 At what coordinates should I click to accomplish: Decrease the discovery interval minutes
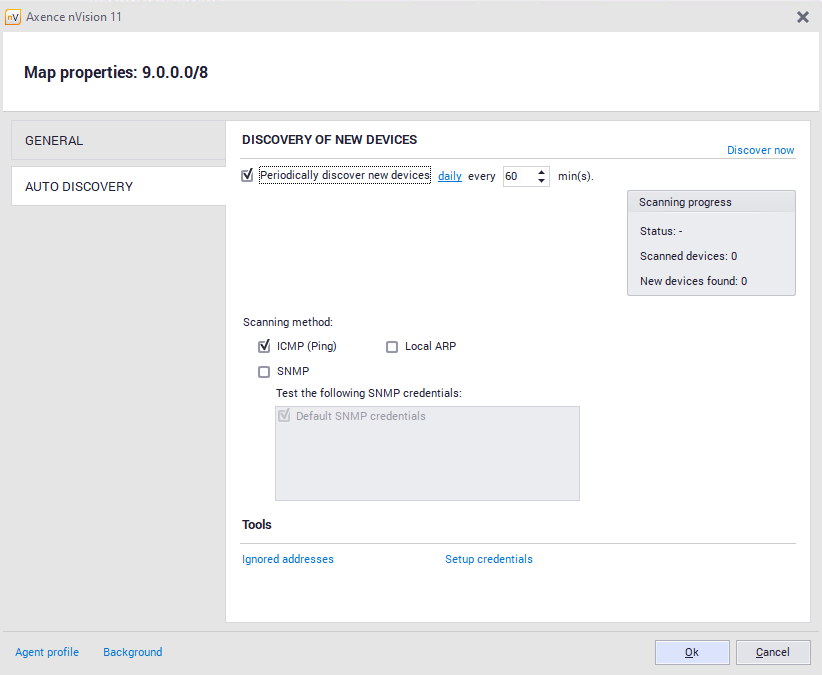(x=541, y=181)
